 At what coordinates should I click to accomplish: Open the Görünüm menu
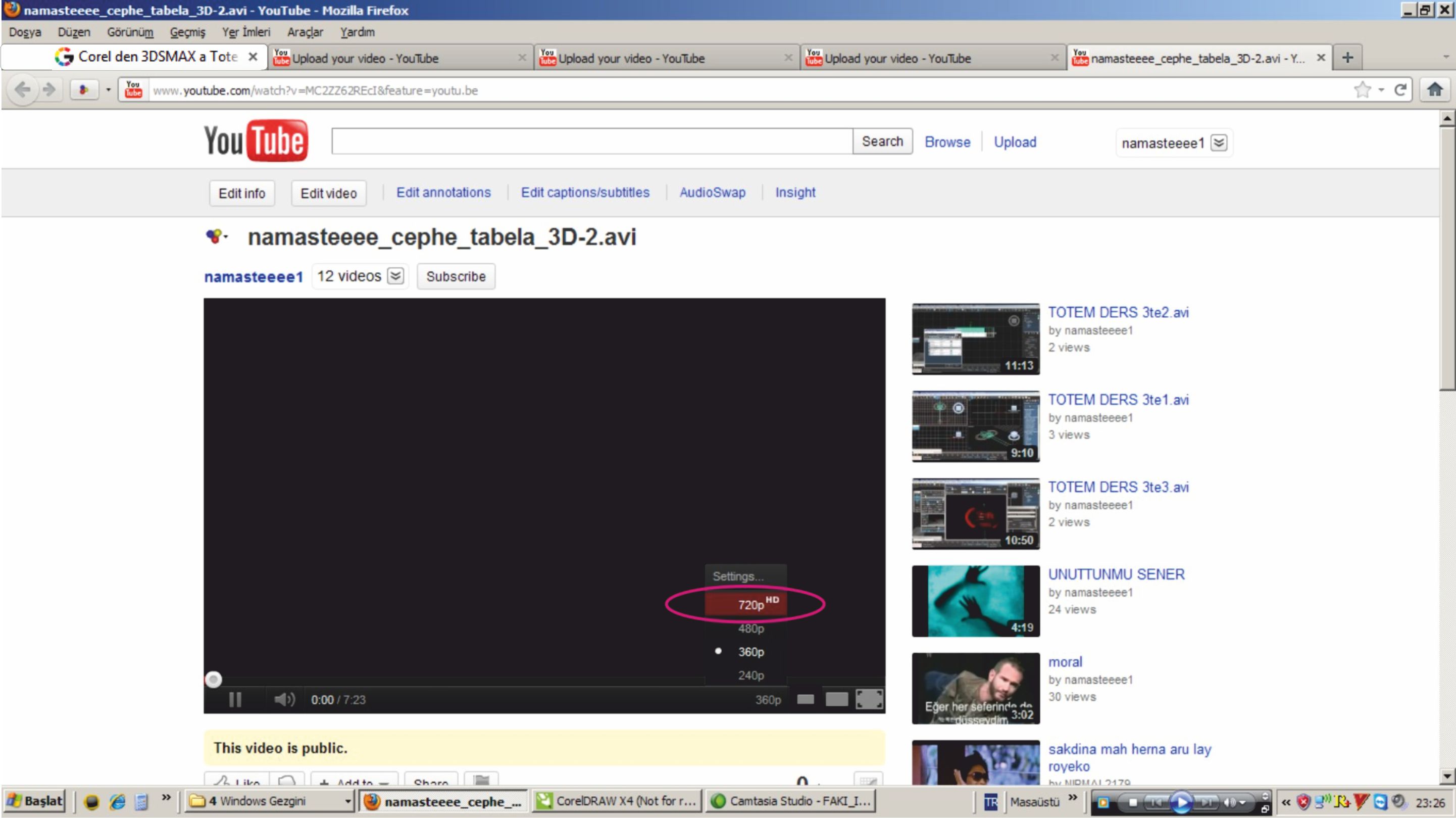130,32
